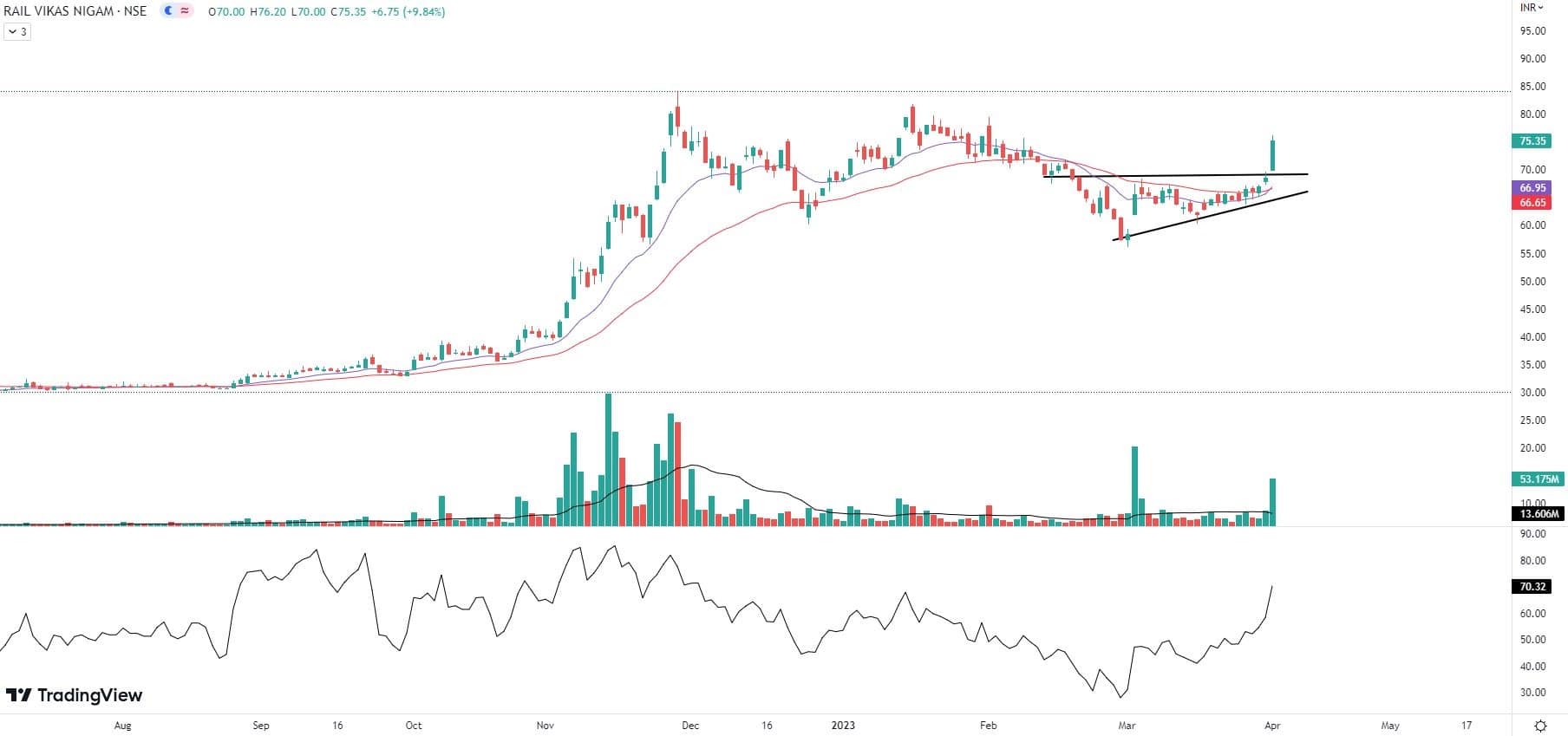The width and height of the screenshot is (1568, 736).
Task: Click the red 66.65 moving average label
Action: pyautogui.click(x=1532, y=203)
